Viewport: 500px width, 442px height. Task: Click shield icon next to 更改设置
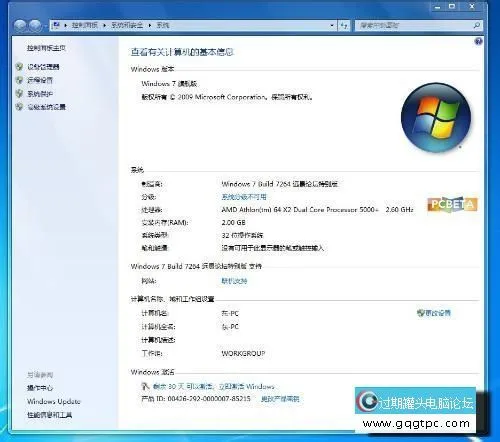pos(420,313)
